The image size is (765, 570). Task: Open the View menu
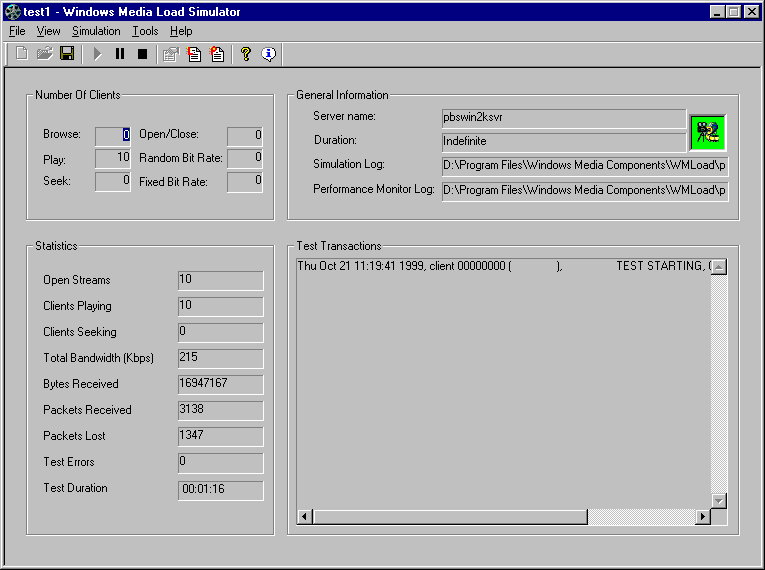coord(48,31)
